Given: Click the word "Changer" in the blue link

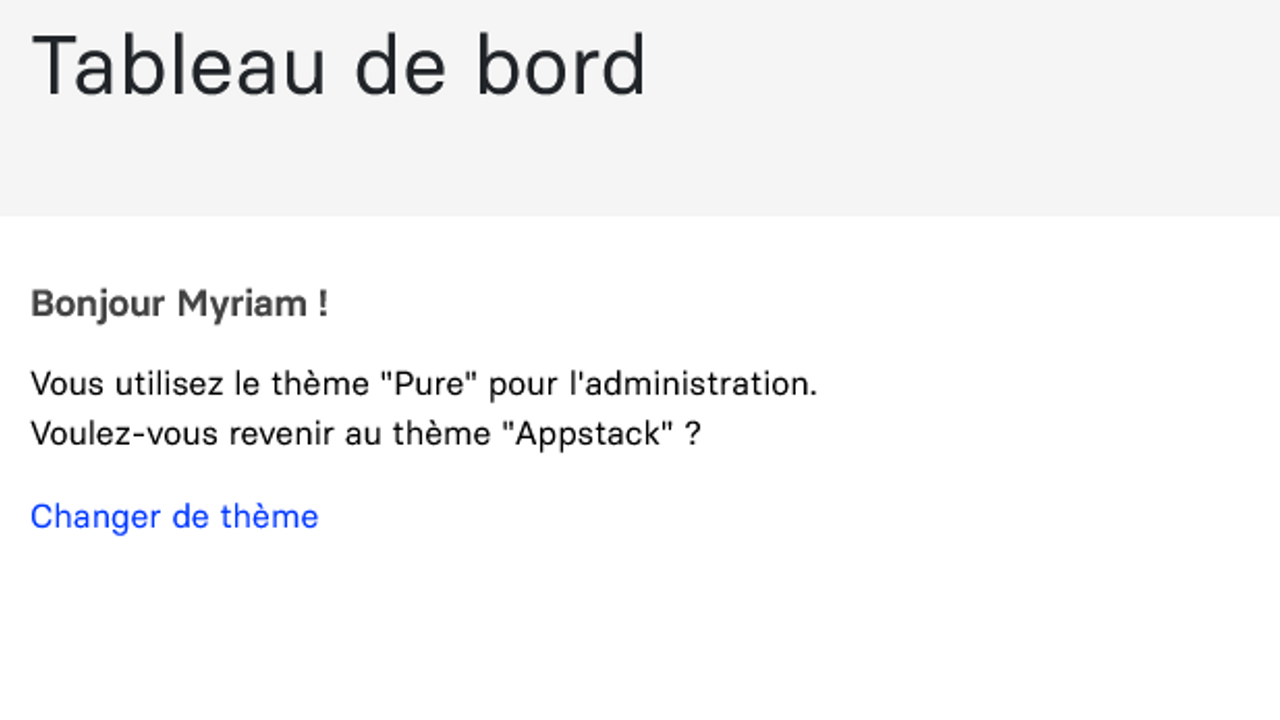Looking at the screenshot, I should (x=95, y=516).
